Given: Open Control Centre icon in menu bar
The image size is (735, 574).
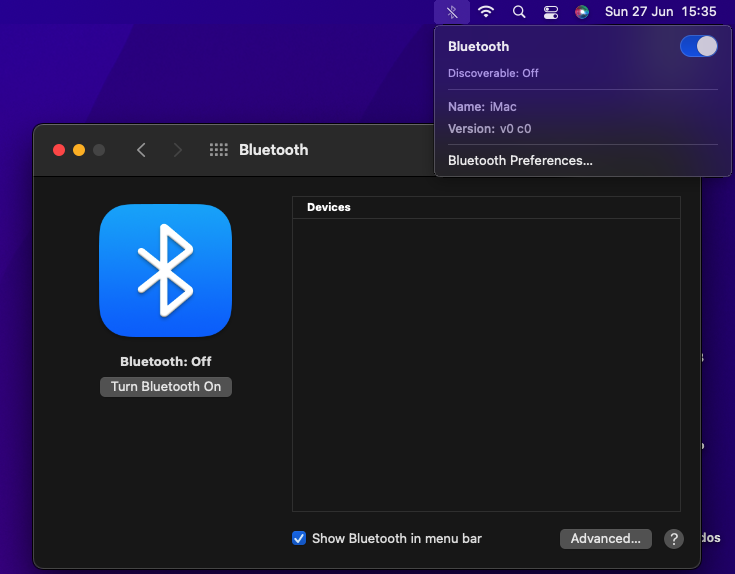Looking at the screenshot, I should pos(550,12).
